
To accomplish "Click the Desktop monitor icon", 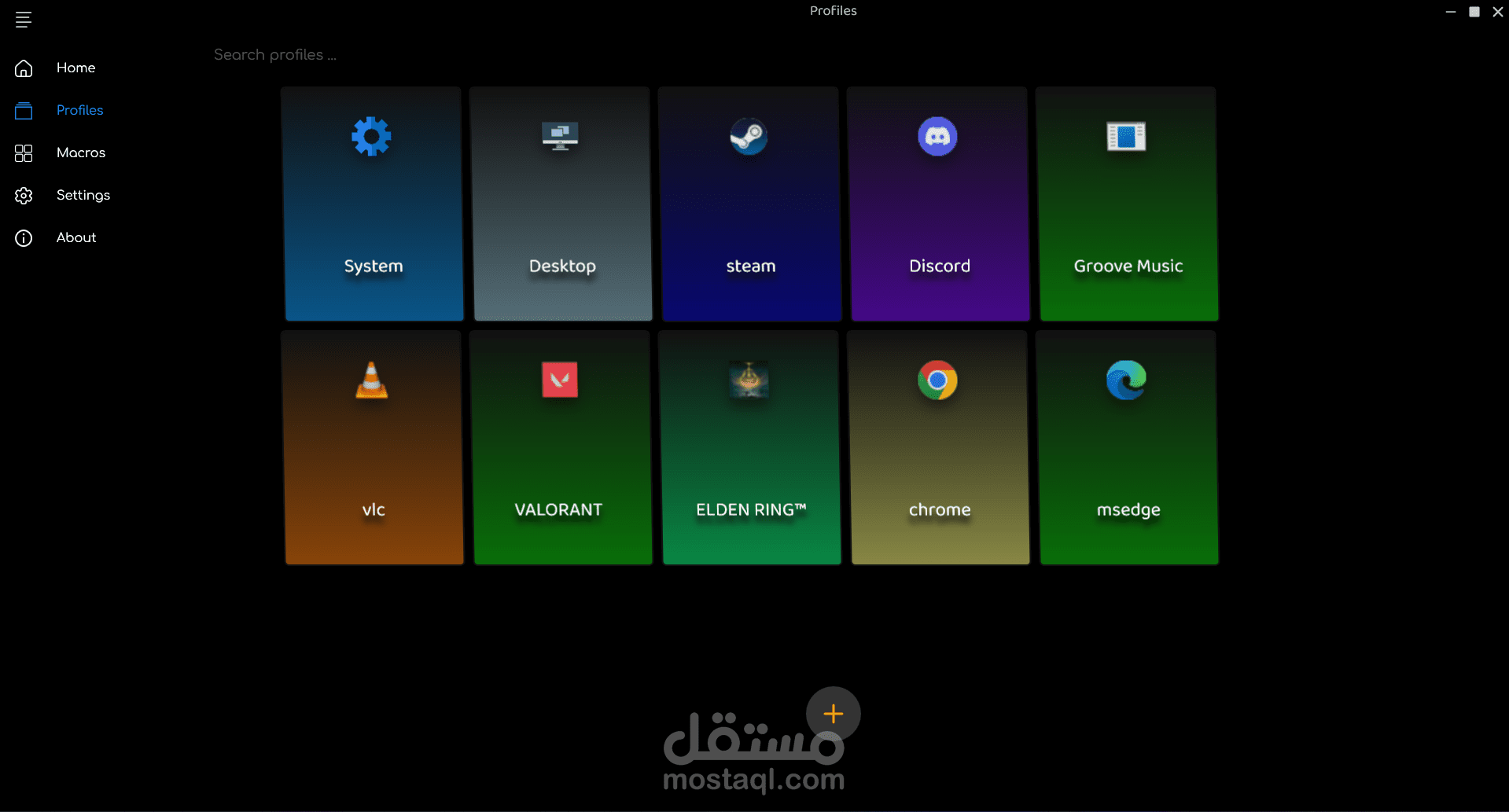I will [x=560, y=136].
